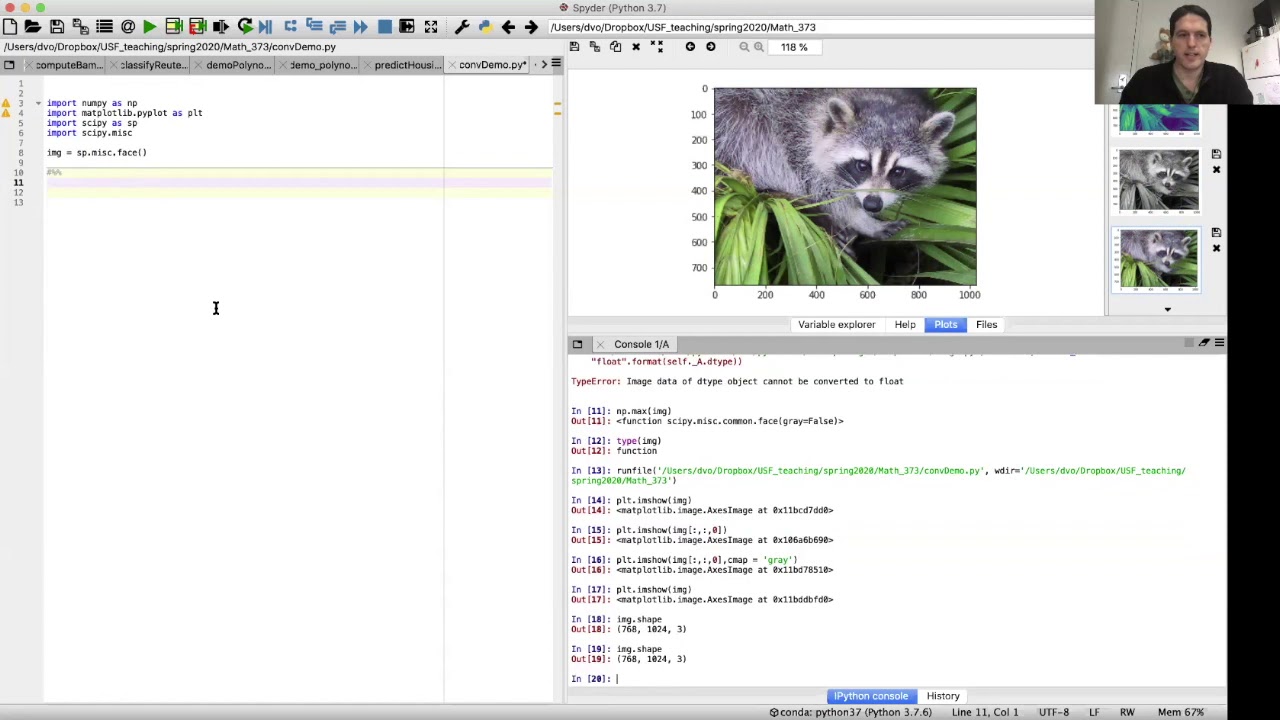Open the History tab
1280x720 pixels.
(943, 696)
